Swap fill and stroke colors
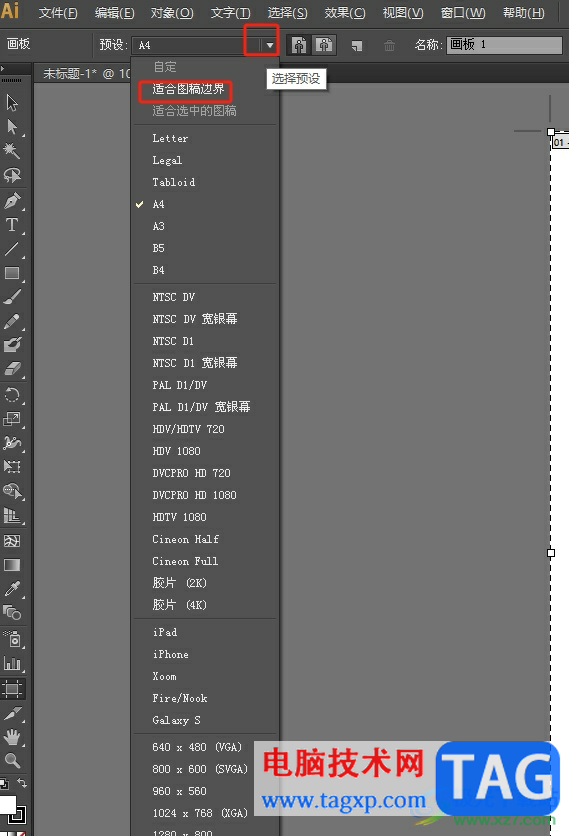Screen dimensions: 569x836 pos(22,783)
